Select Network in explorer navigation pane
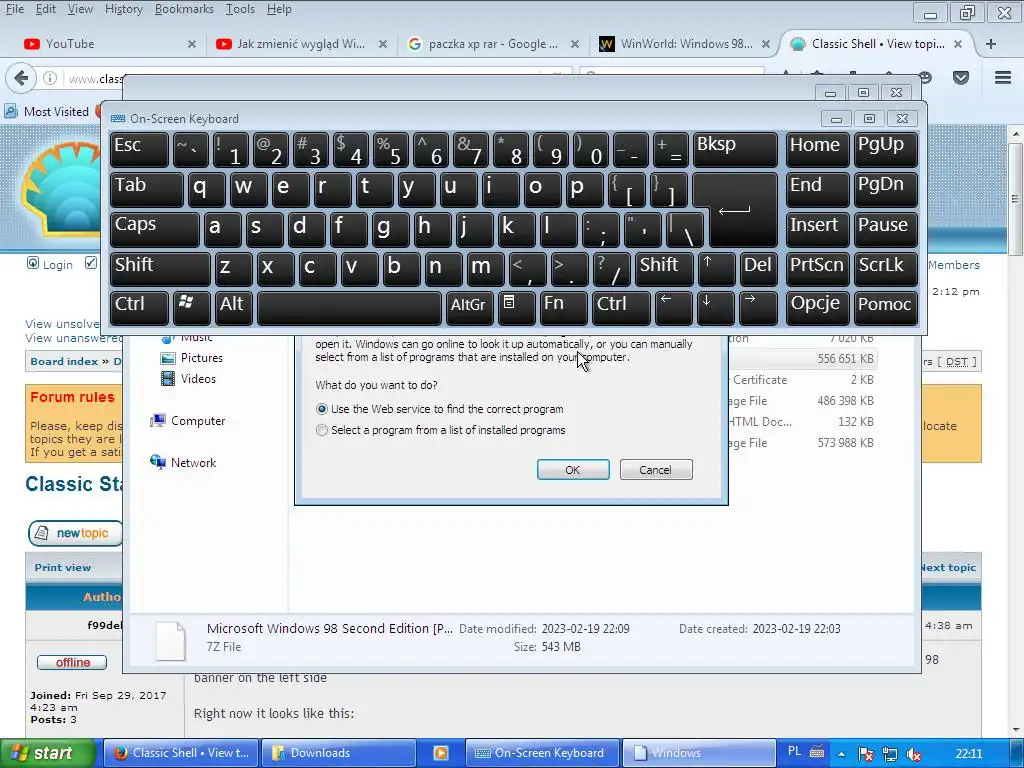 [183, 462]
